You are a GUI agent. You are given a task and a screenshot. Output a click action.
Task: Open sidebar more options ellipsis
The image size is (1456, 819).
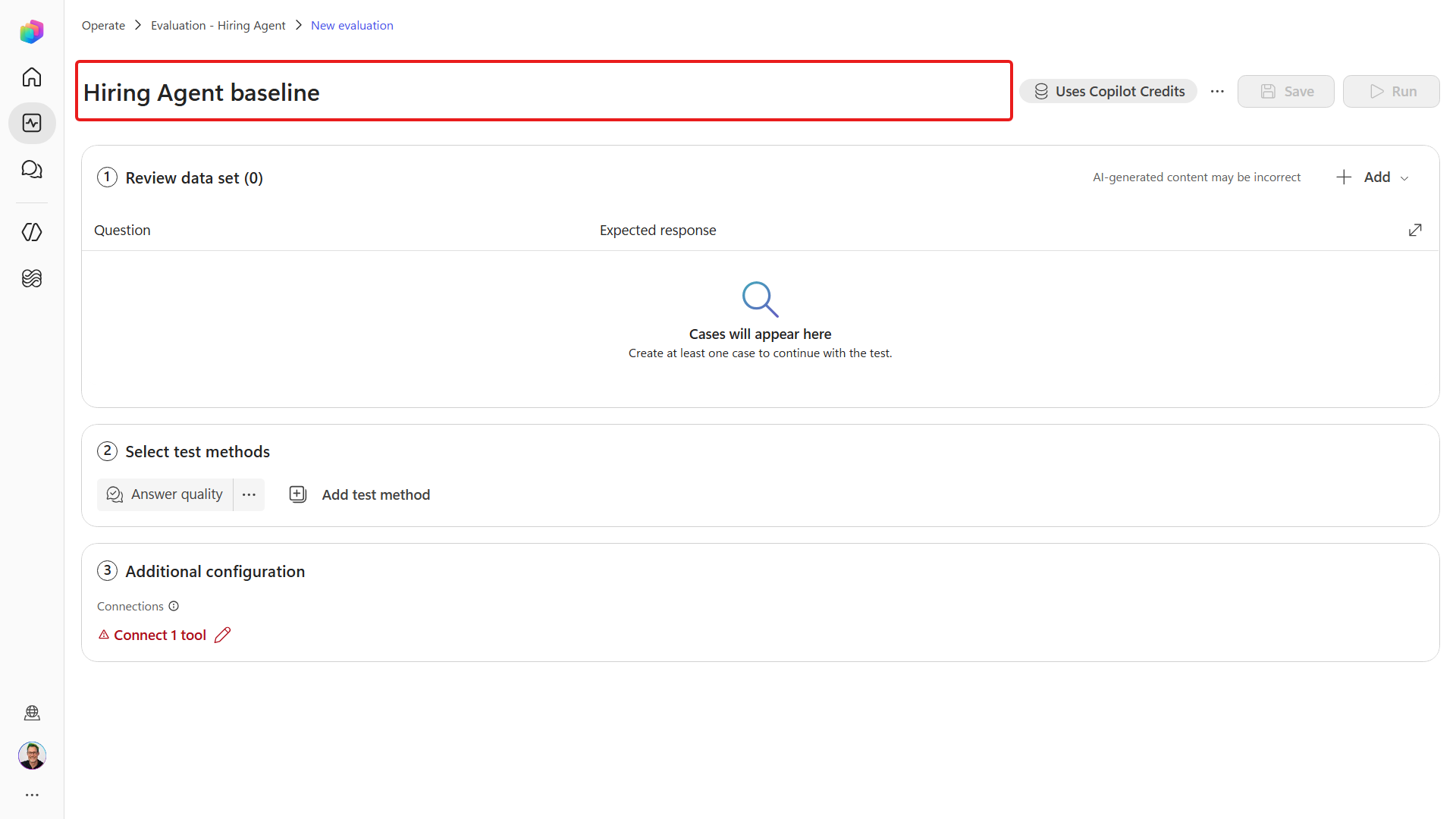tap(32, 795)
